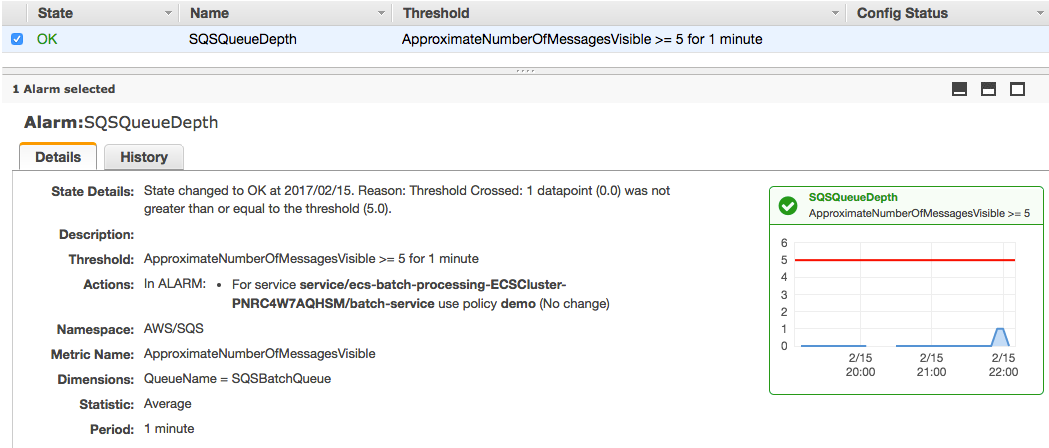Screen dimensions: 1049x448
Task: Sort by the Threshold column header
Action: coord(436,13)
